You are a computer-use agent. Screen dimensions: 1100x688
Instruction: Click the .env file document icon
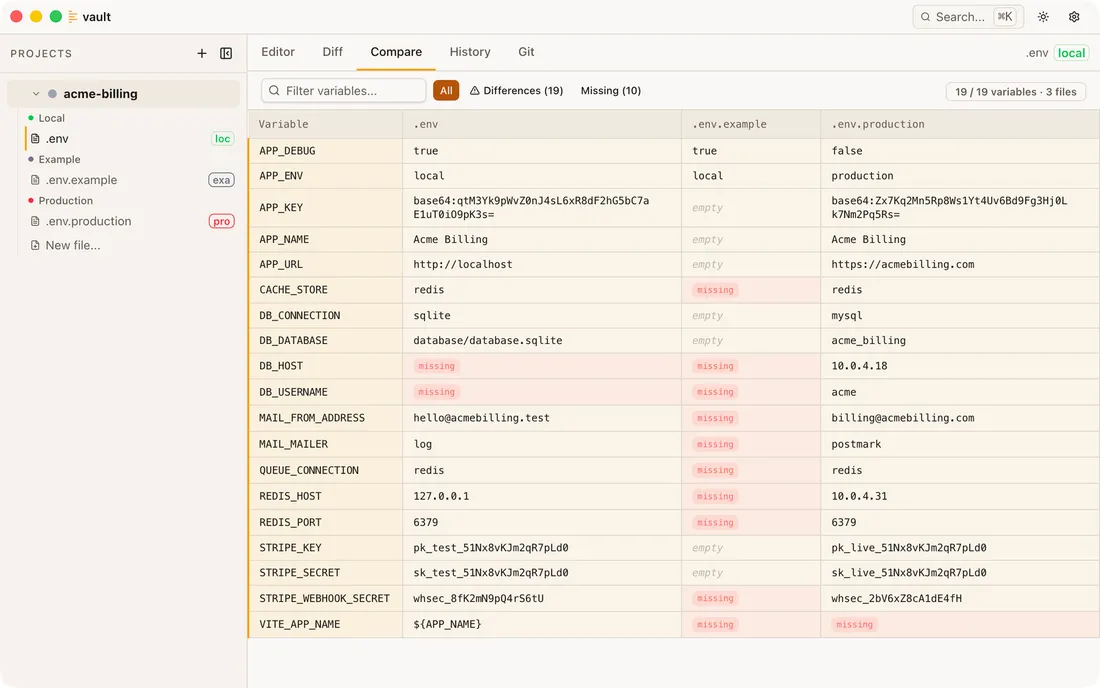tap(35, 139)
